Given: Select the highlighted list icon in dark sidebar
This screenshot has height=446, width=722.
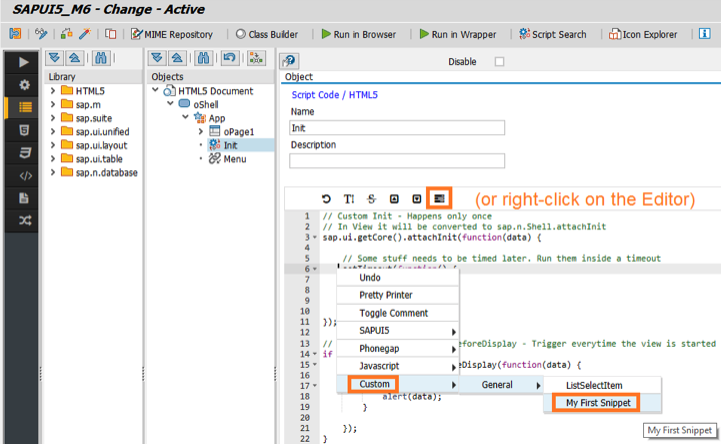Looking at the screenshot, I should 25,107.
